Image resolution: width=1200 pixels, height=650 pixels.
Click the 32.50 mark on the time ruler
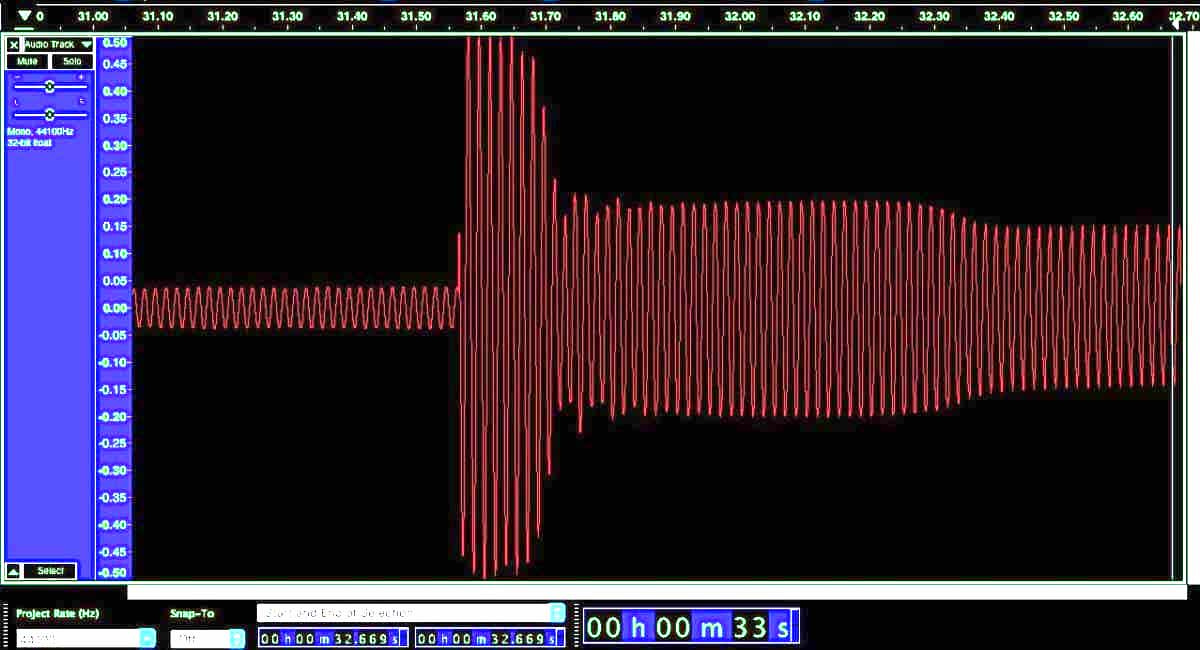pyautogui.click(x=1063, y=16)
